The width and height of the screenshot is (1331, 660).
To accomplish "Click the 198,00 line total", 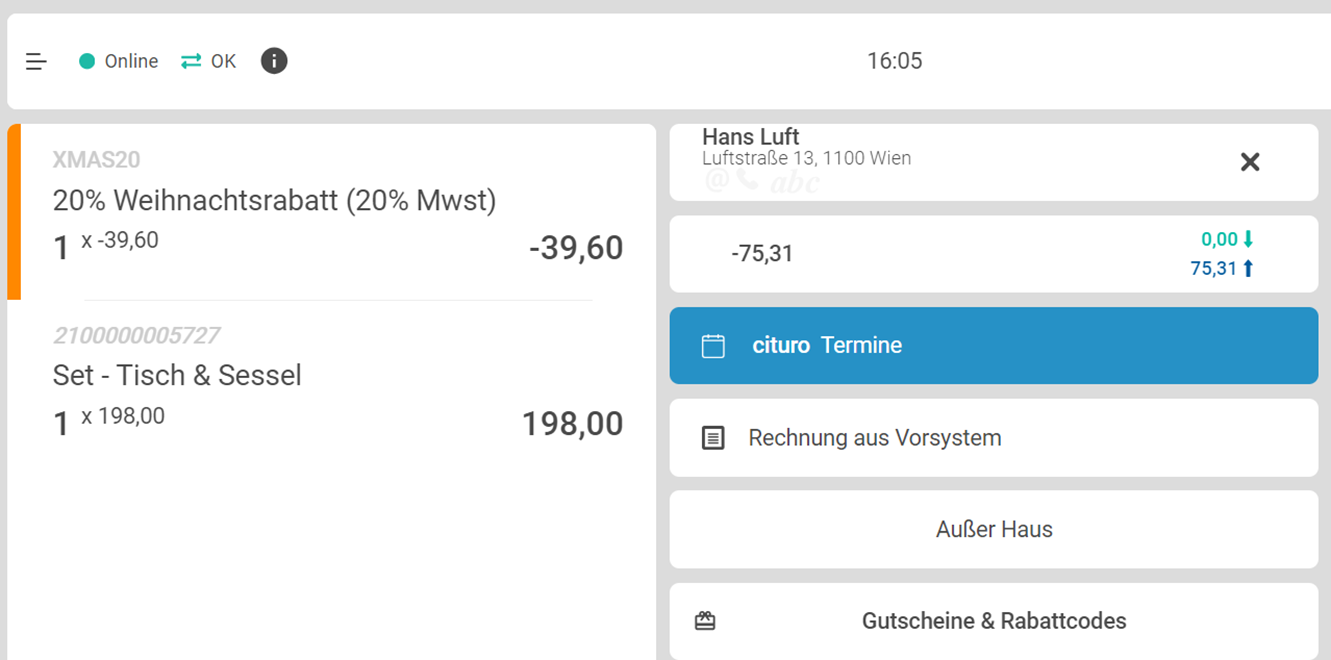I will point(572,424).
